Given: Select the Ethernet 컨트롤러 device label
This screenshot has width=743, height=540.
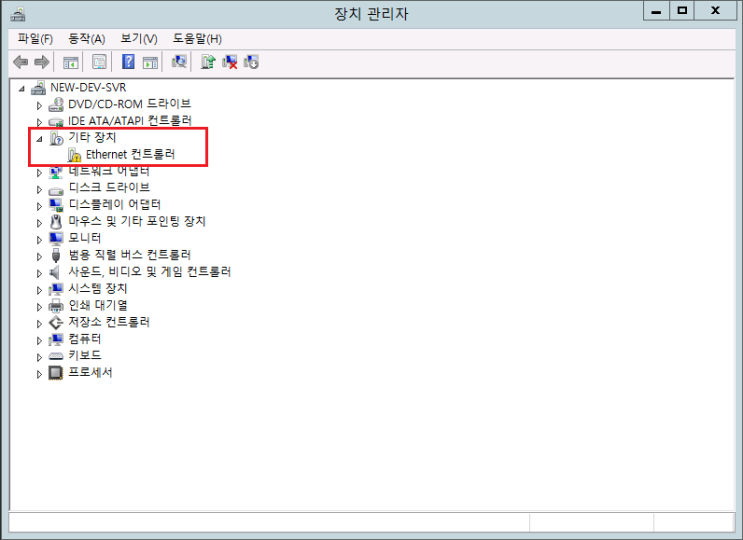Looking at the screenshot, I should coord(130,154).
